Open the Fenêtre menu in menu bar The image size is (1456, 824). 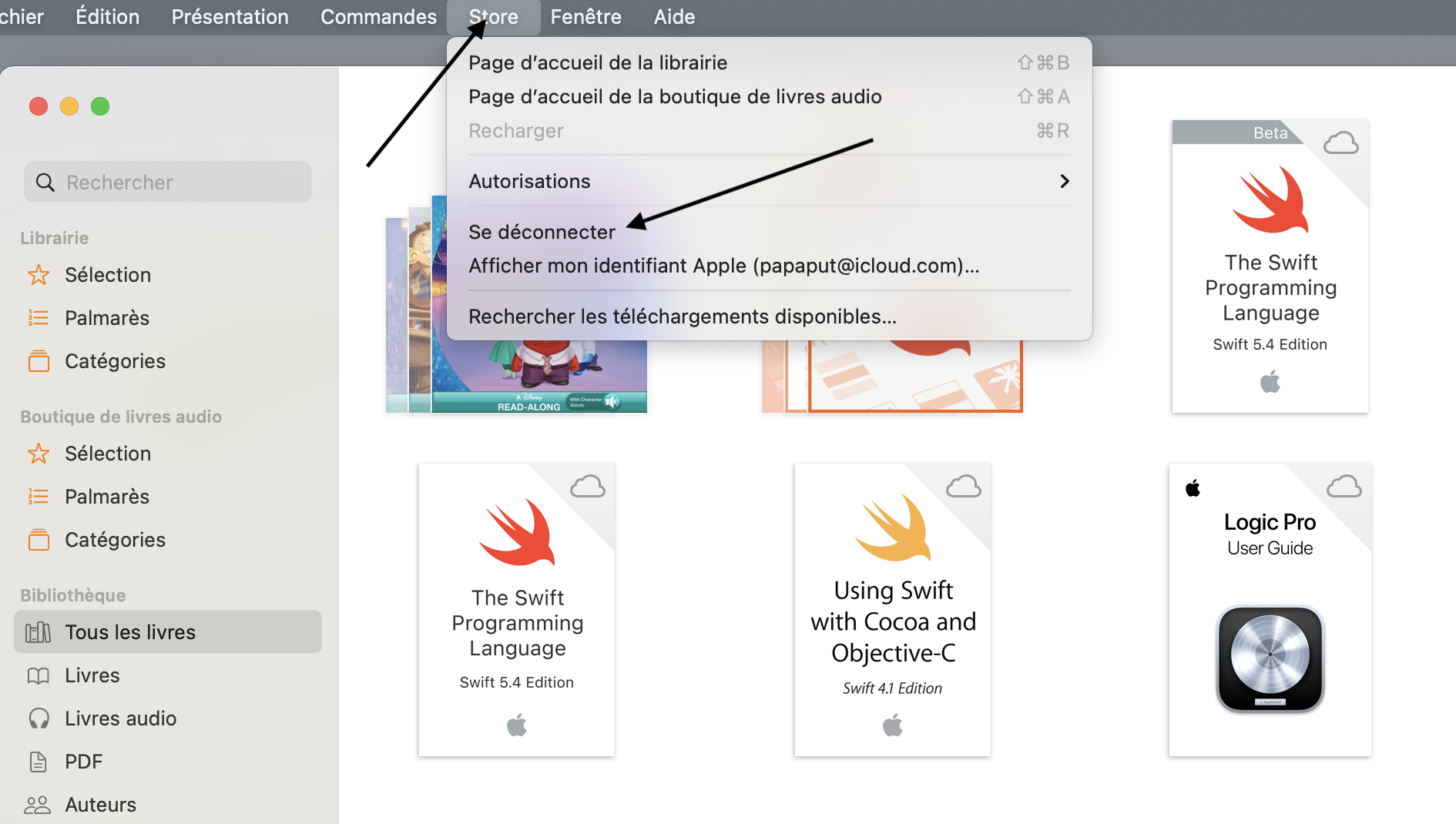coord(585,17)
